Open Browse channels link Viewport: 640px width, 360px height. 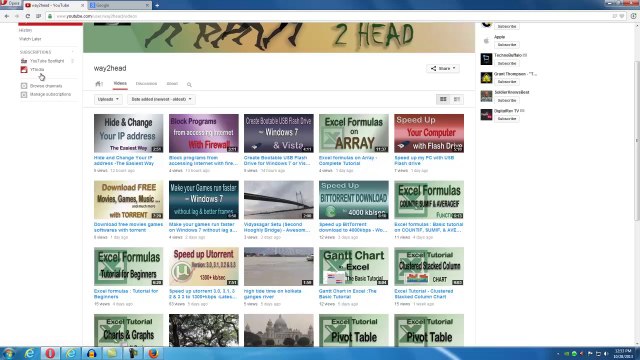[46, 86]
